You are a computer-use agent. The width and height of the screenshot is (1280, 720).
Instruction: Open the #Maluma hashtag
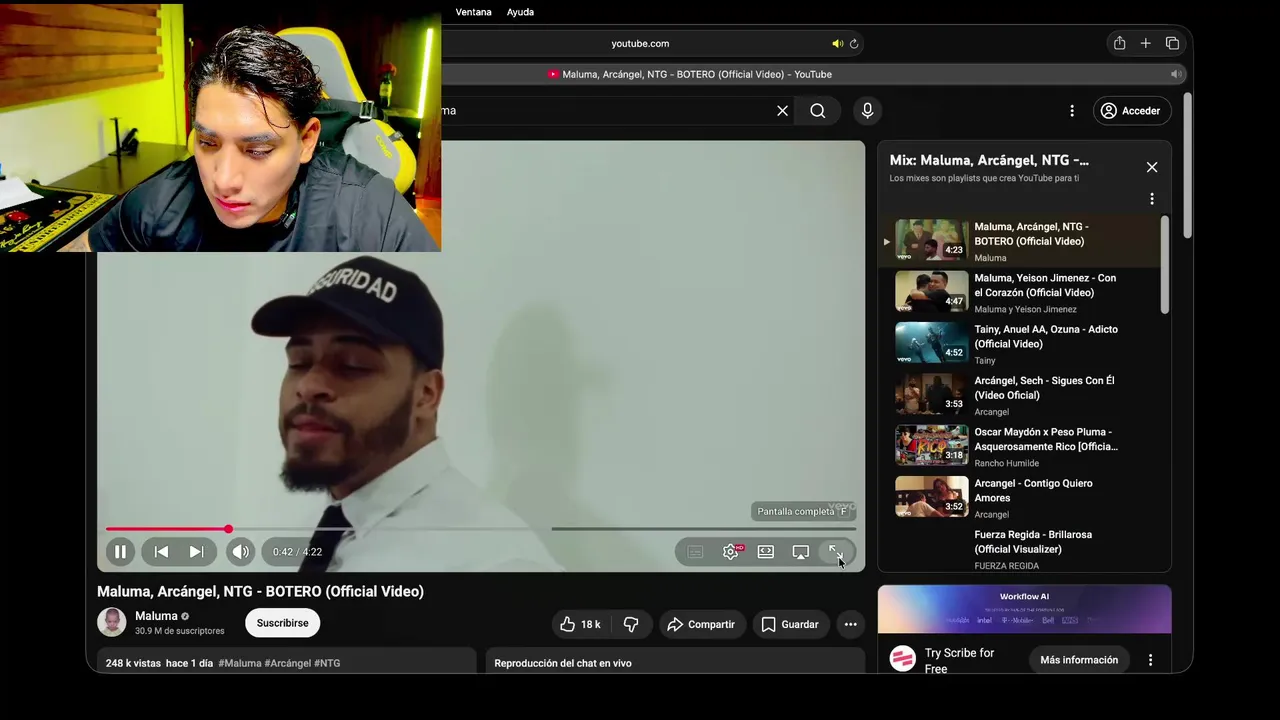pos(240,663)
